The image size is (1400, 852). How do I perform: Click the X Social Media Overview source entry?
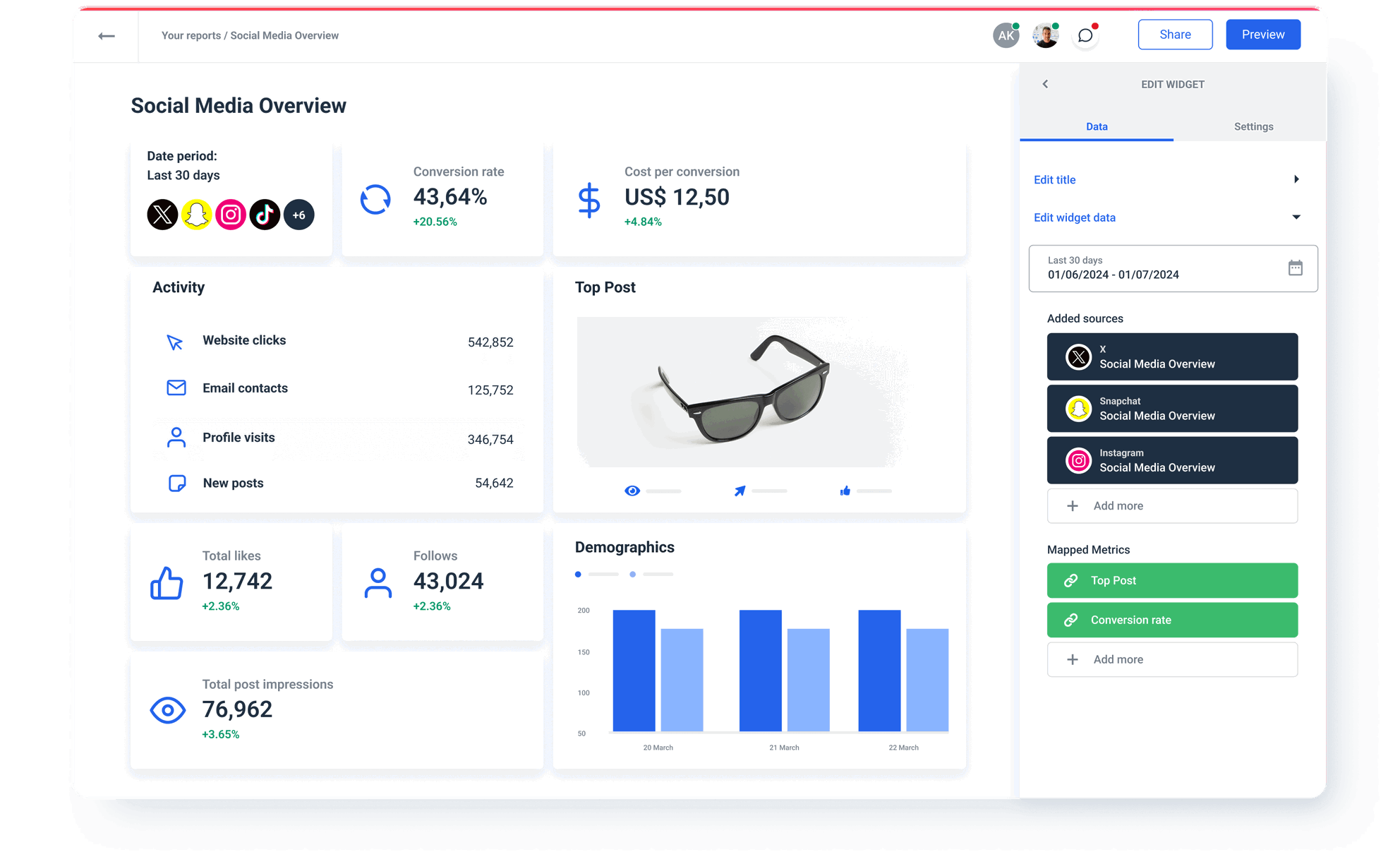[1172, 356]
